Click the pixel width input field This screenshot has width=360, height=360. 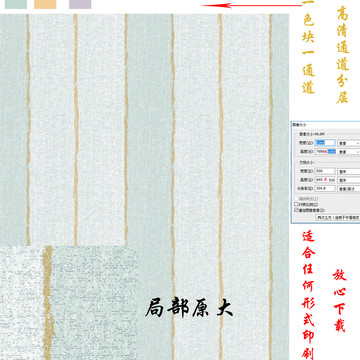(325, 143)
